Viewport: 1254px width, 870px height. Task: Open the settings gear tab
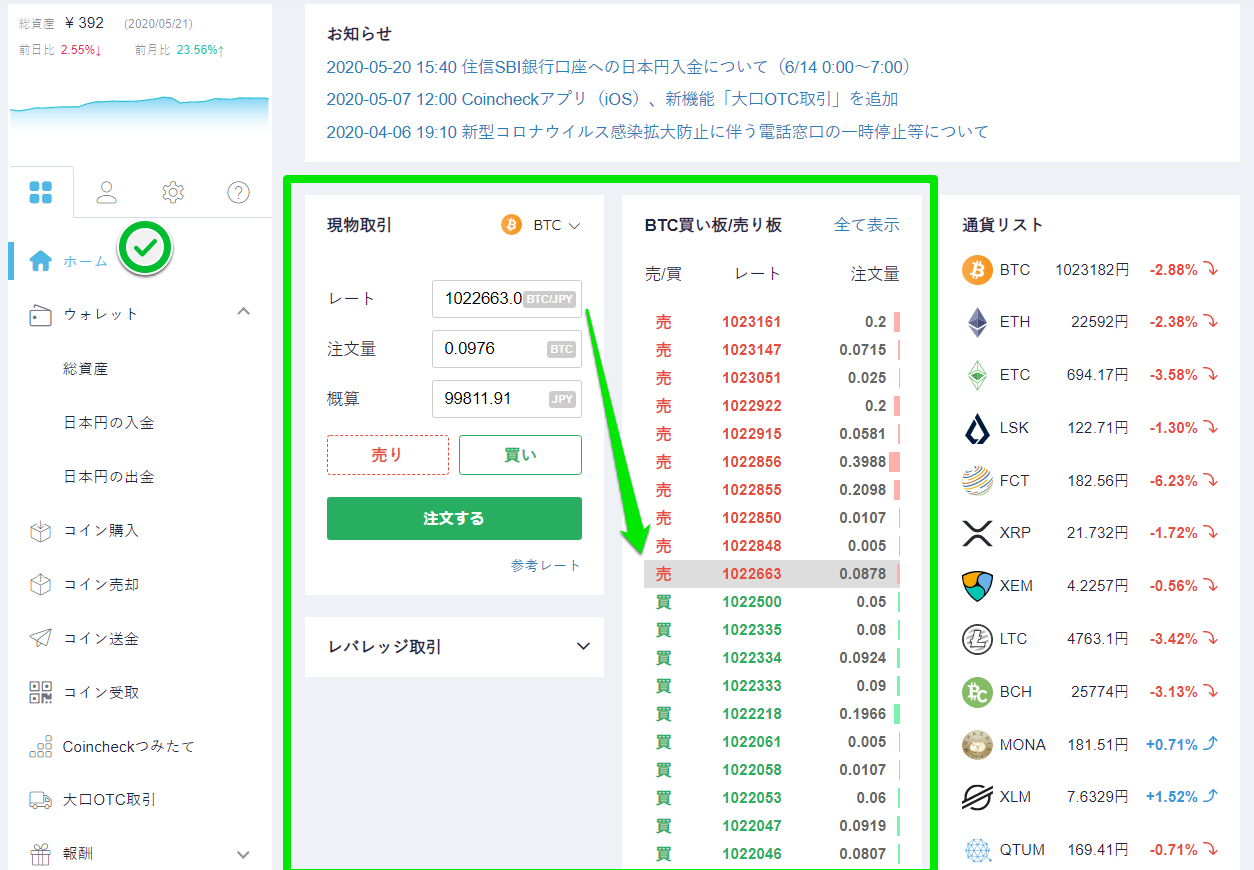tap(172, 192)
